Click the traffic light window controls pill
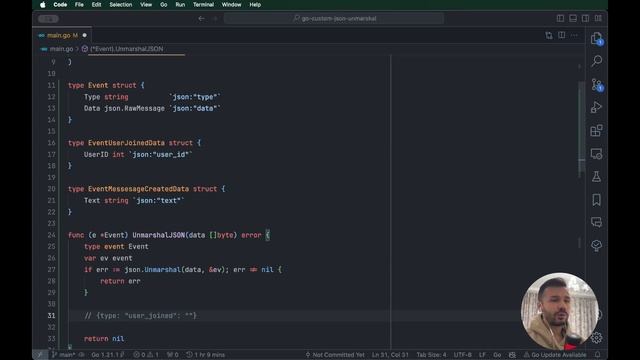This screenshot has height=360, width=640. [x=48, y=18]
